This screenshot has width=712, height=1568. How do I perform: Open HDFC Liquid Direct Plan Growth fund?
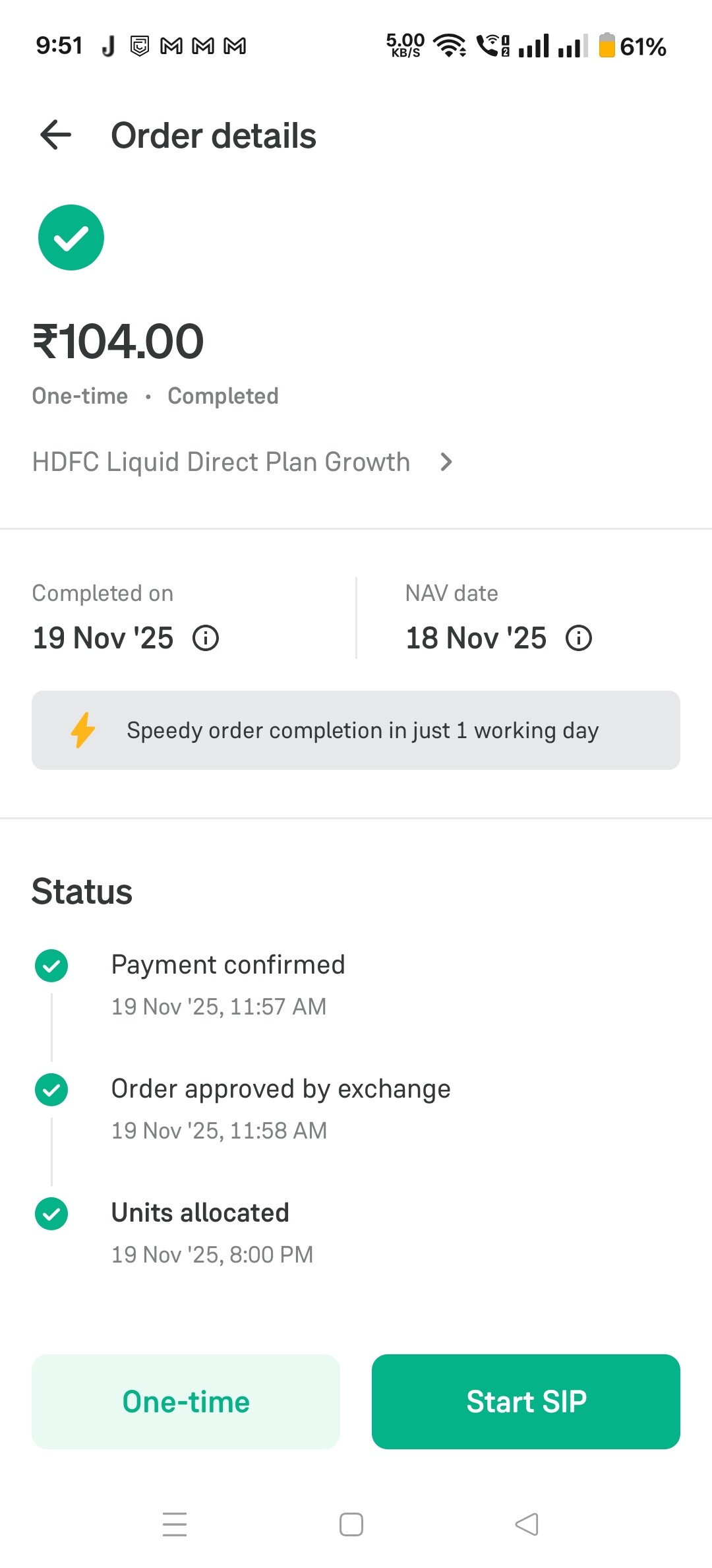click(x=221, y=462)
